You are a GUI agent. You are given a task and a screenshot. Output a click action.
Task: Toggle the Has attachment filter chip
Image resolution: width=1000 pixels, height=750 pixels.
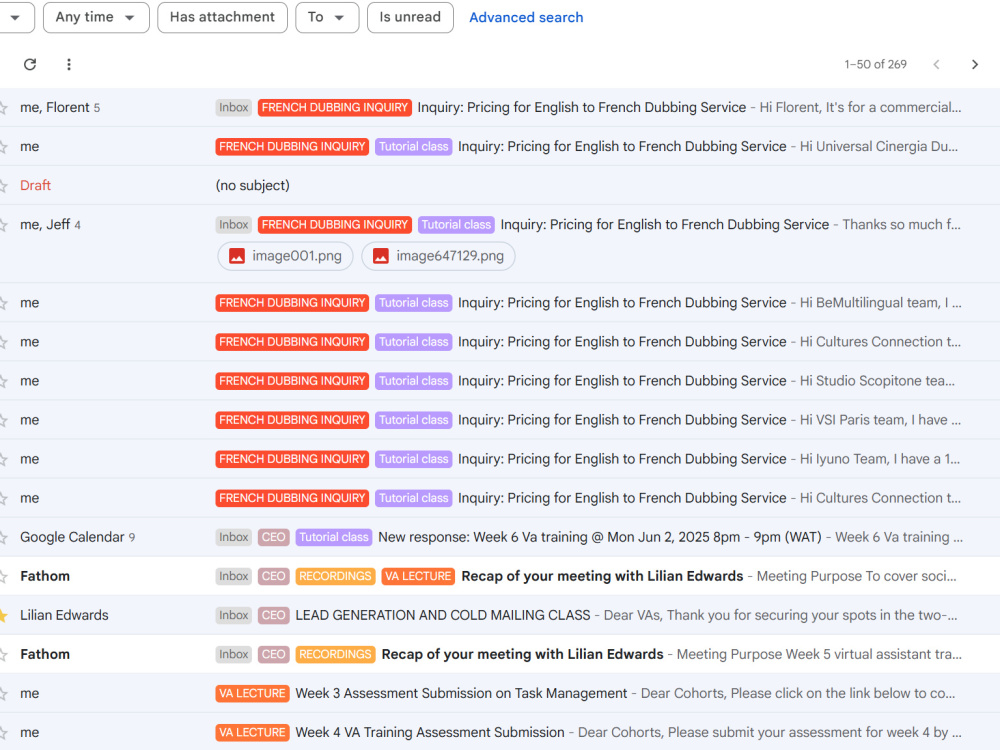tap(223, 17)
